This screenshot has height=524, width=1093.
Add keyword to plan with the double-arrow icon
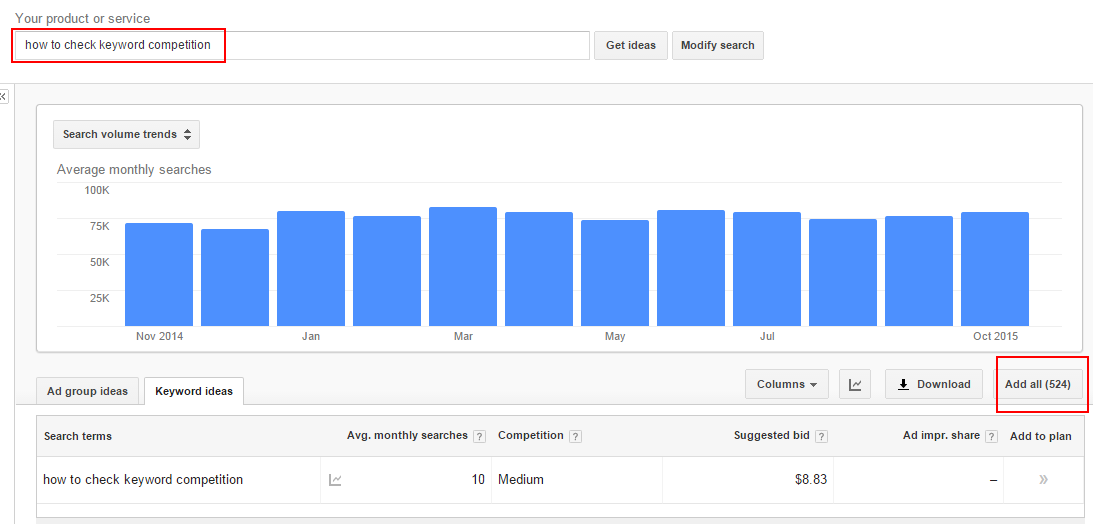[1043, 480]
